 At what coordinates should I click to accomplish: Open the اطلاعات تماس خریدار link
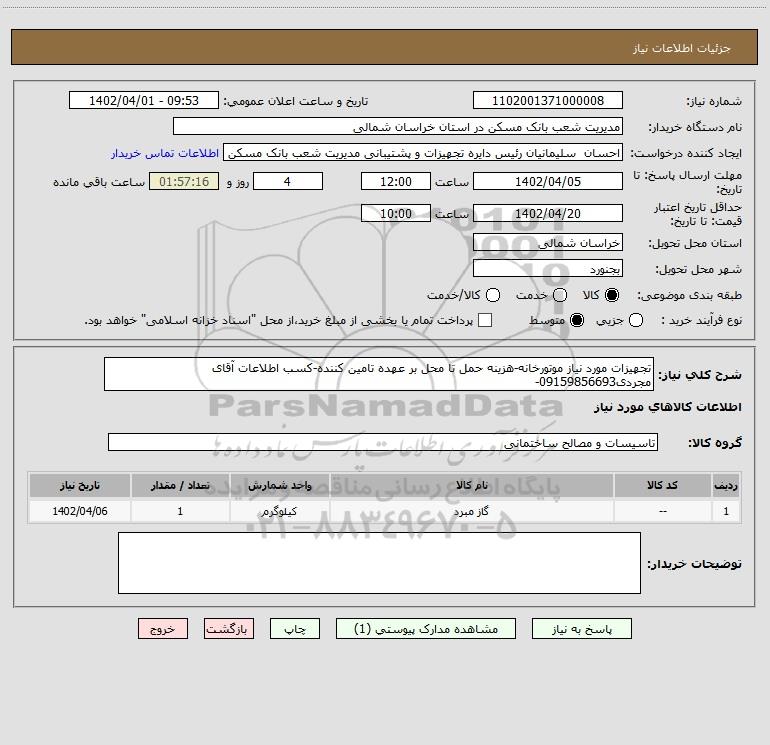[x=165, y=153]
